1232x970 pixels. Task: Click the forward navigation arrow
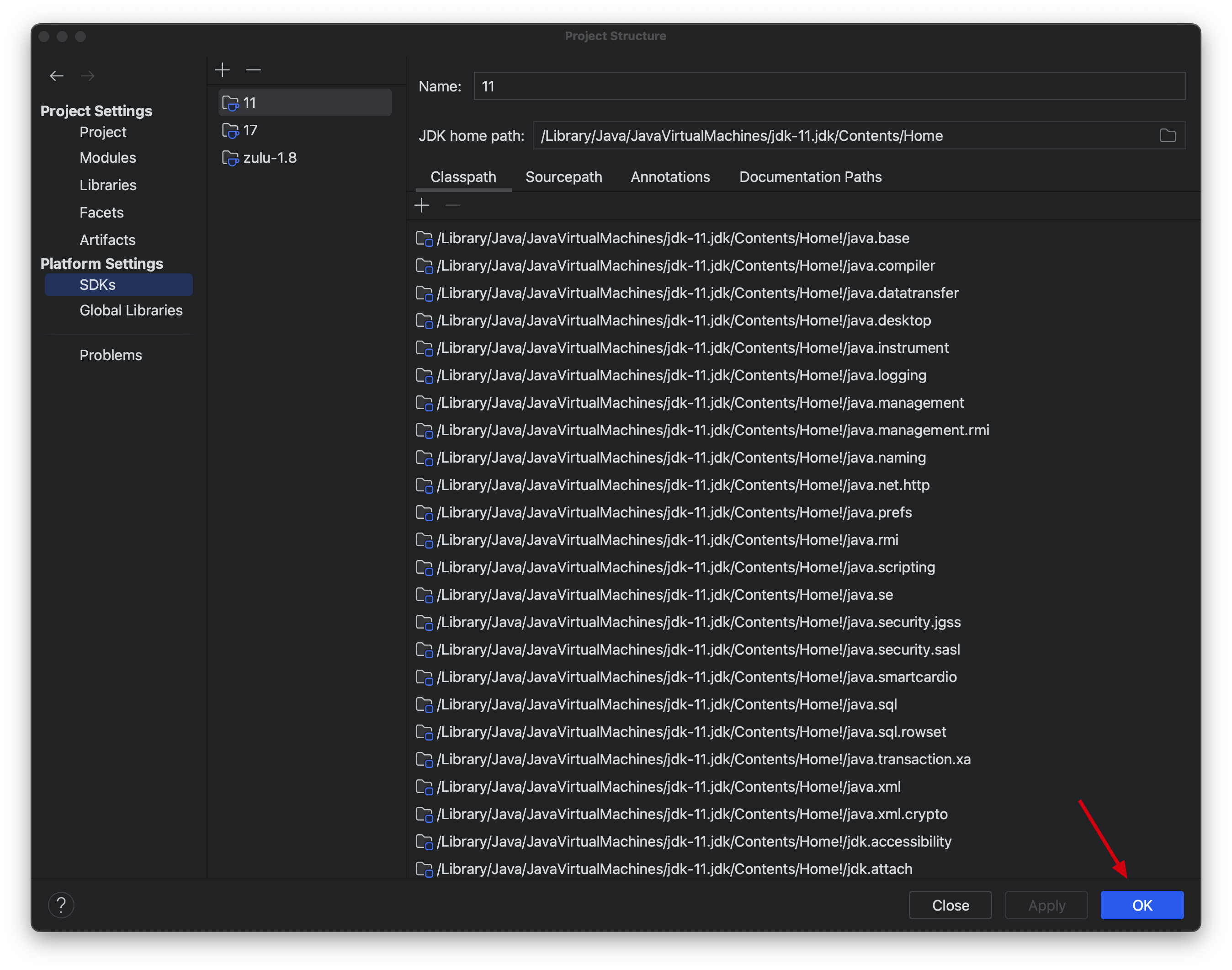point(87,75)
